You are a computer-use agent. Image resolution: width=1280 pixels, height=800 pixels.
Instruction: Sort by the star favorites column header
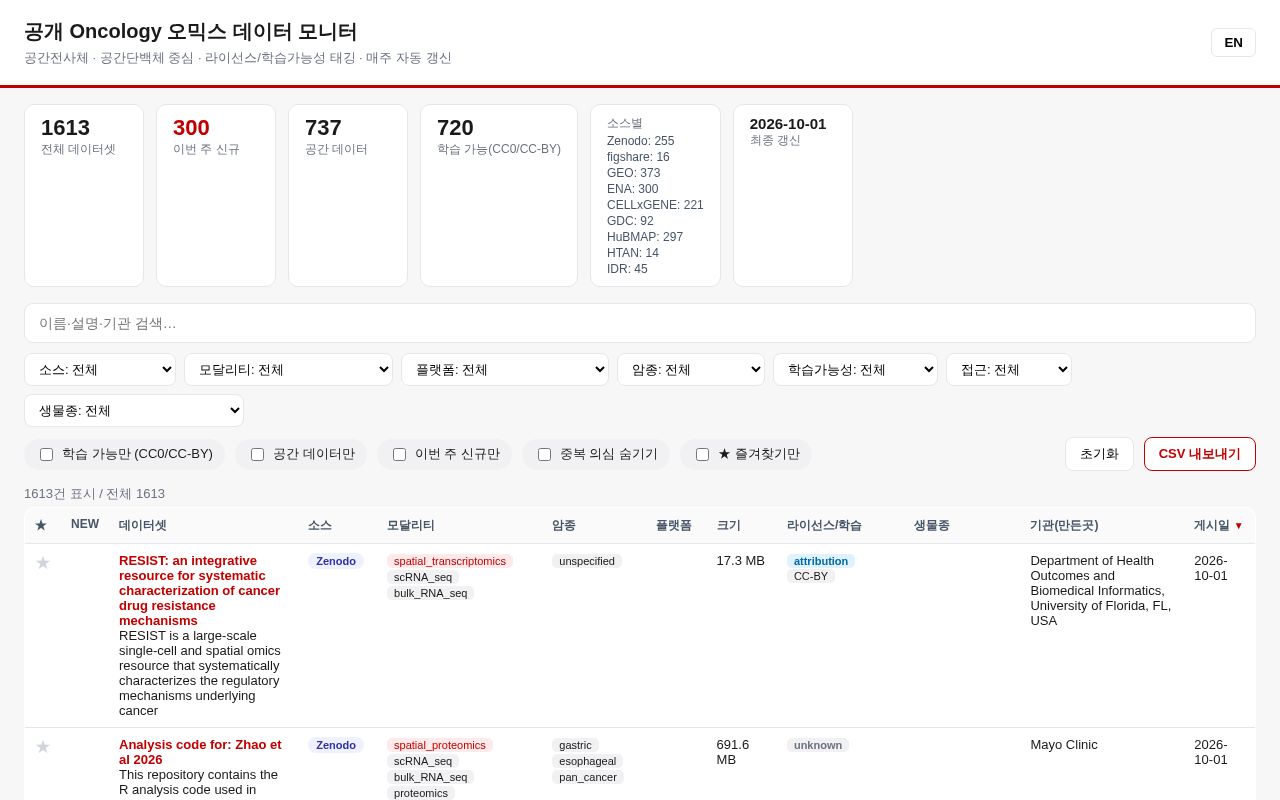pyautogui.click(x=41, y=525)
